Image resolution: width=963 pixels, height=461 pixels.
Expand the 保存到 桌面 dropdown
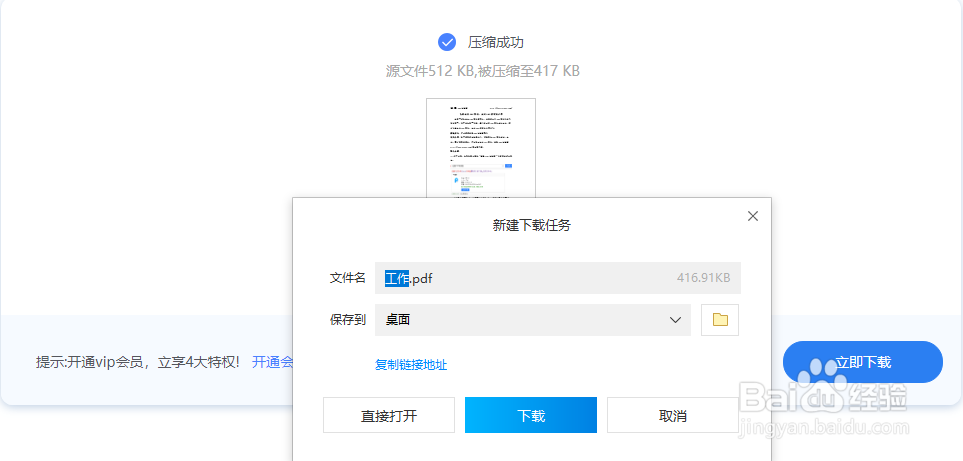534,320
